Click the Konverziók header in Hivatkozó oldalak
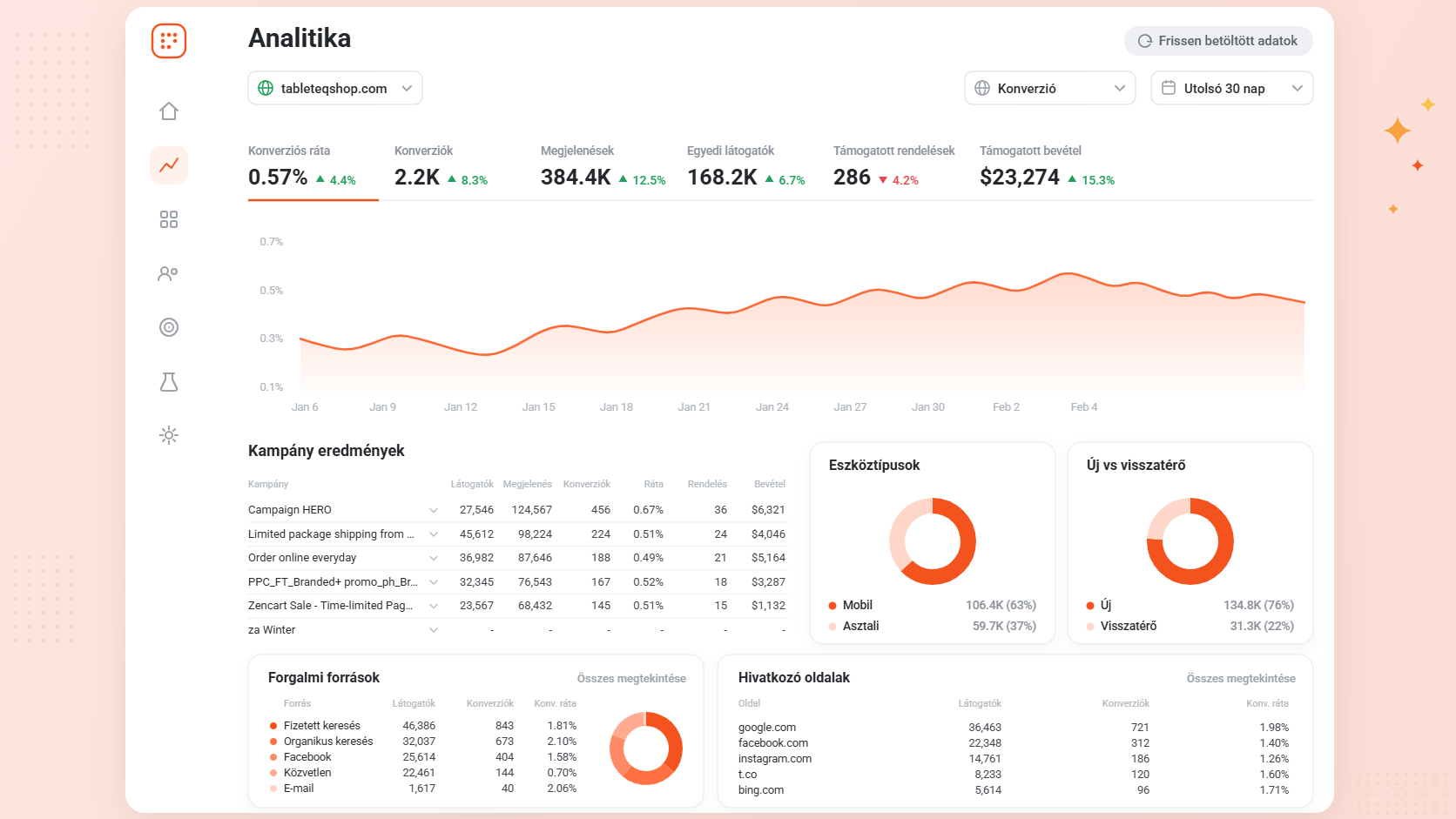 [x=1126, y=703]
